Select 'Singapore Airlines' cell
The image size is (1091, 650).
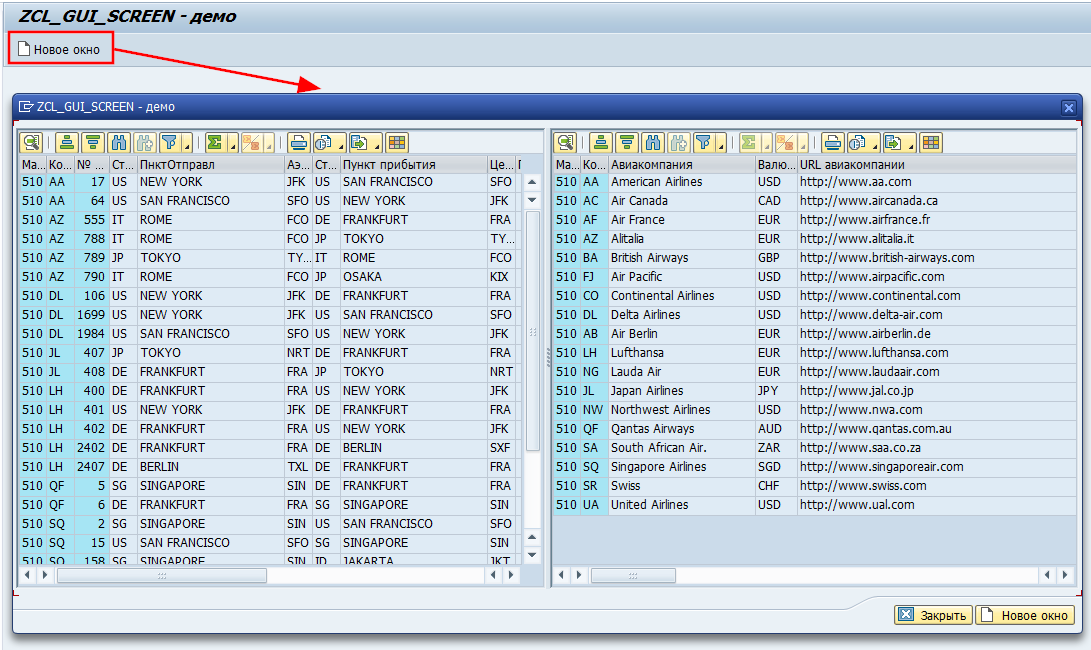[x=681, y=467]
